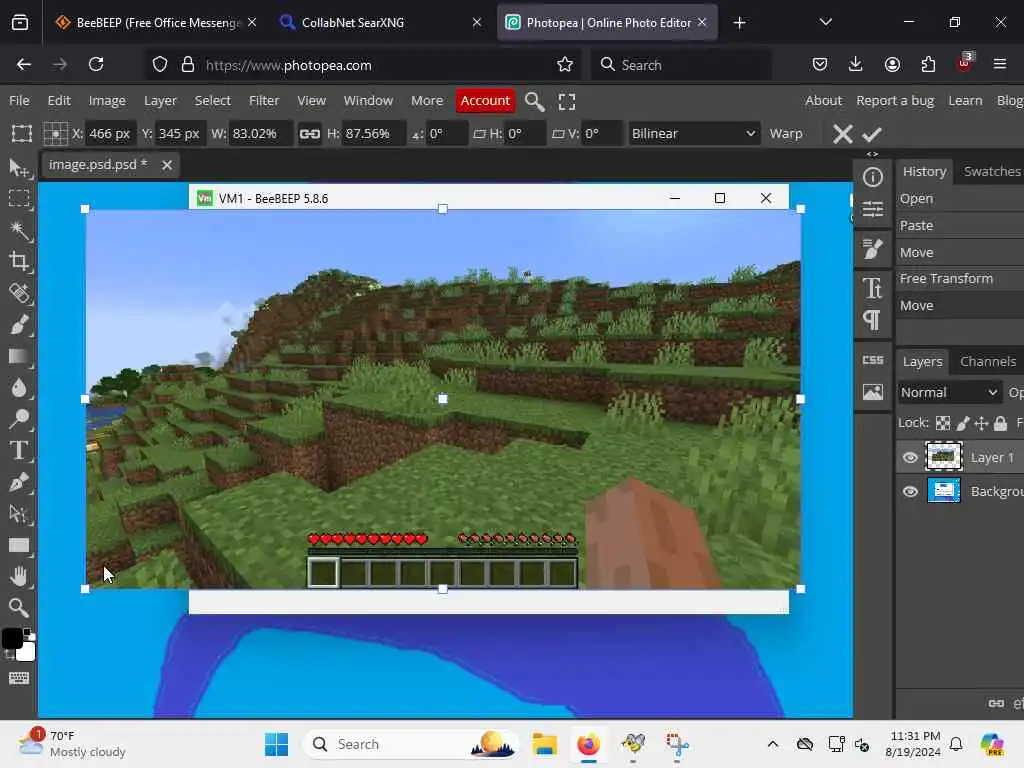Expand the browser tab list chevron
The height and width of the screenshot is (768, 1024).
[x=825, y=22]
